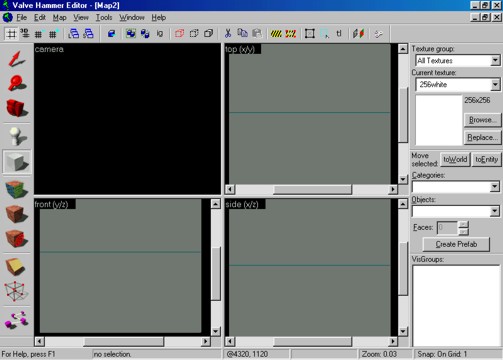Click top view horizontal scrollbar right arrow

(393, 189)
